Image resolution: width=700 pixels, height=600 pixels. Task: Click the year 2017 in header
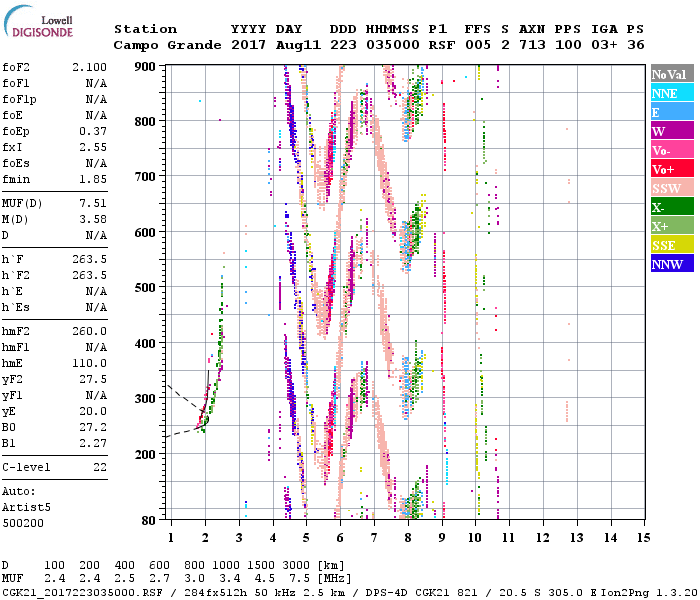click(x=248, y=45)
